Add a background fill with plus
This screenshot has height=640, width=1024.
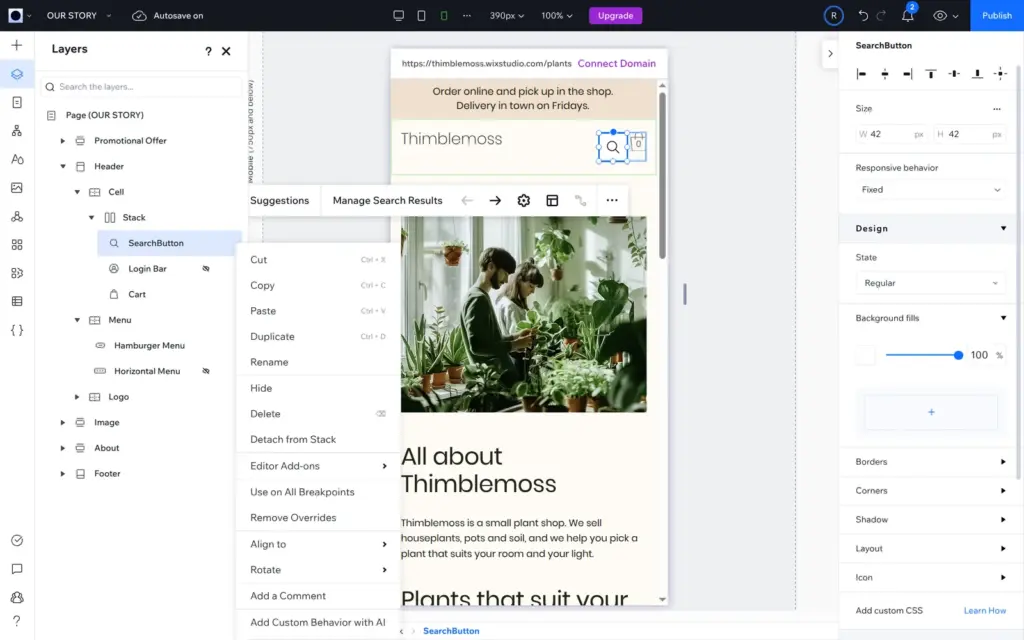(x=931, y=412)
